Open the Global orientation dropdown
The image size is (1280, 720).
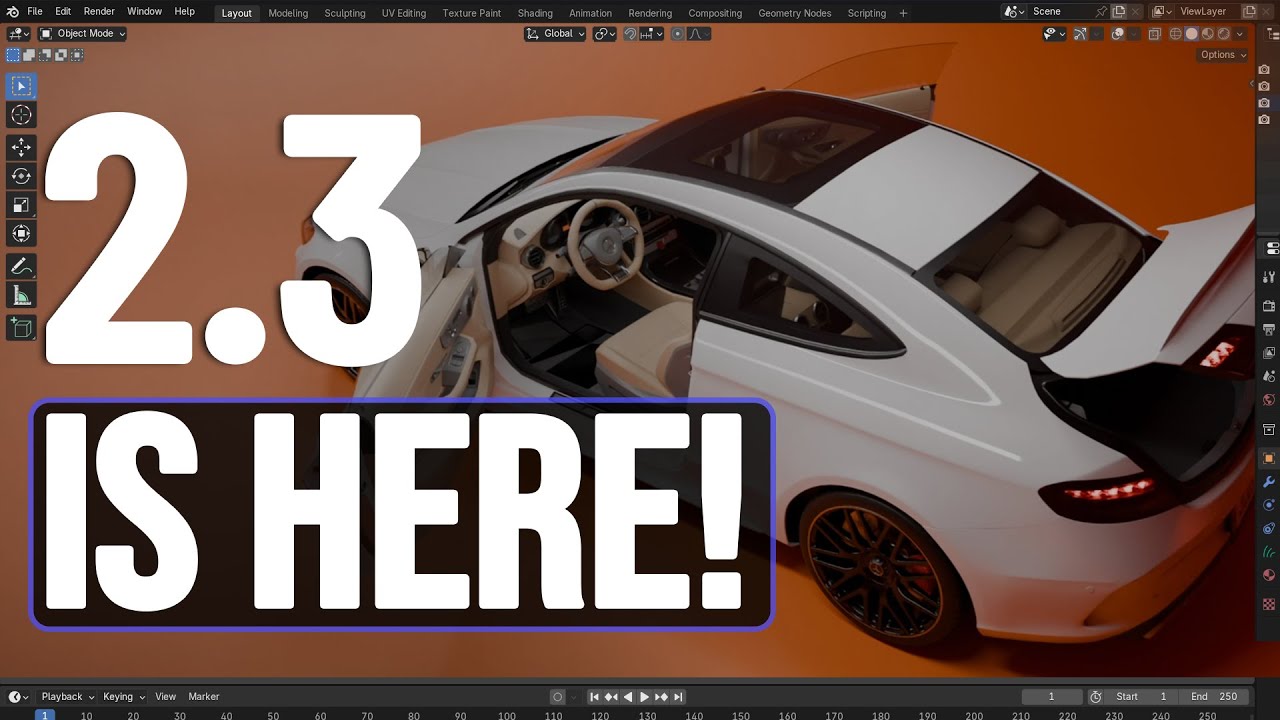tap(555, 33)
